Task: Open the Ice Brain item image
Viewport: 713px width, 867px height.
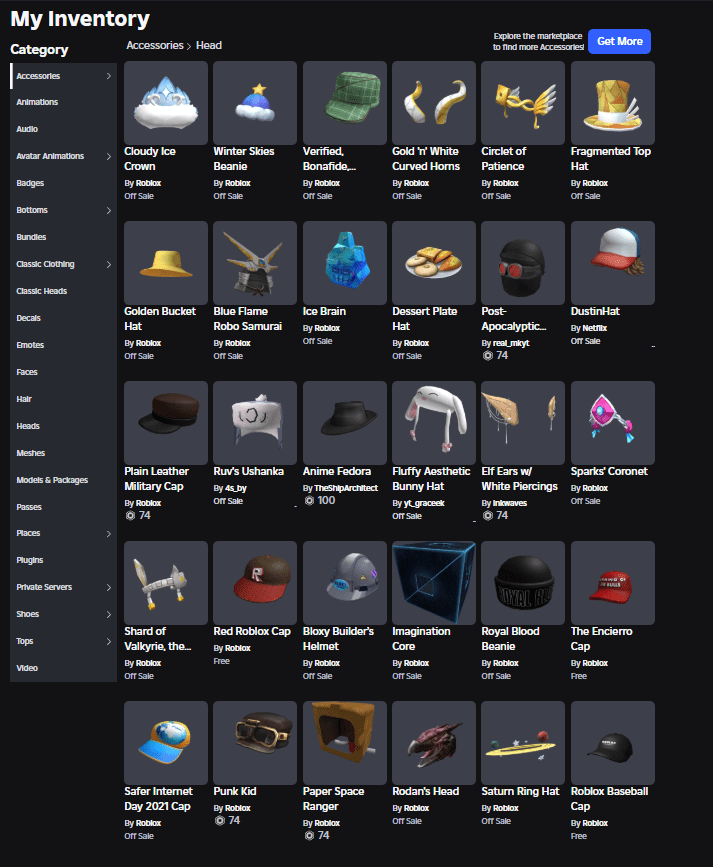Action: click(x=345, y=263)
